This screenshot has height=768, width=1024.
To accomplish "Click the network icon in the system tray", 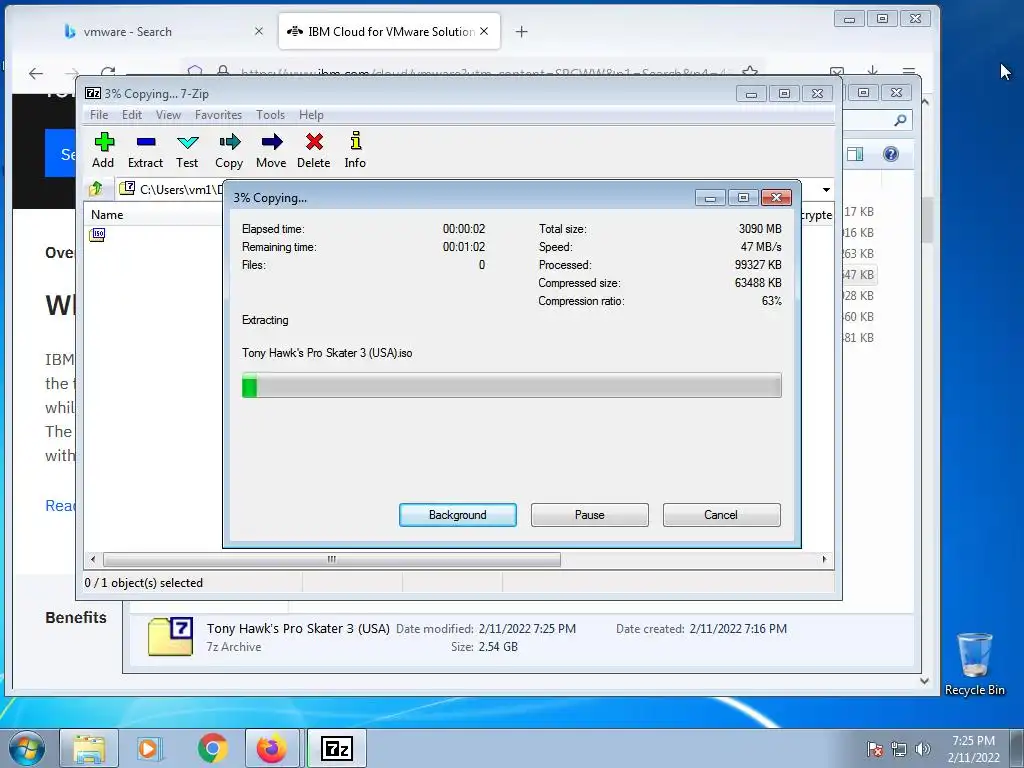I will coord(899,749).
